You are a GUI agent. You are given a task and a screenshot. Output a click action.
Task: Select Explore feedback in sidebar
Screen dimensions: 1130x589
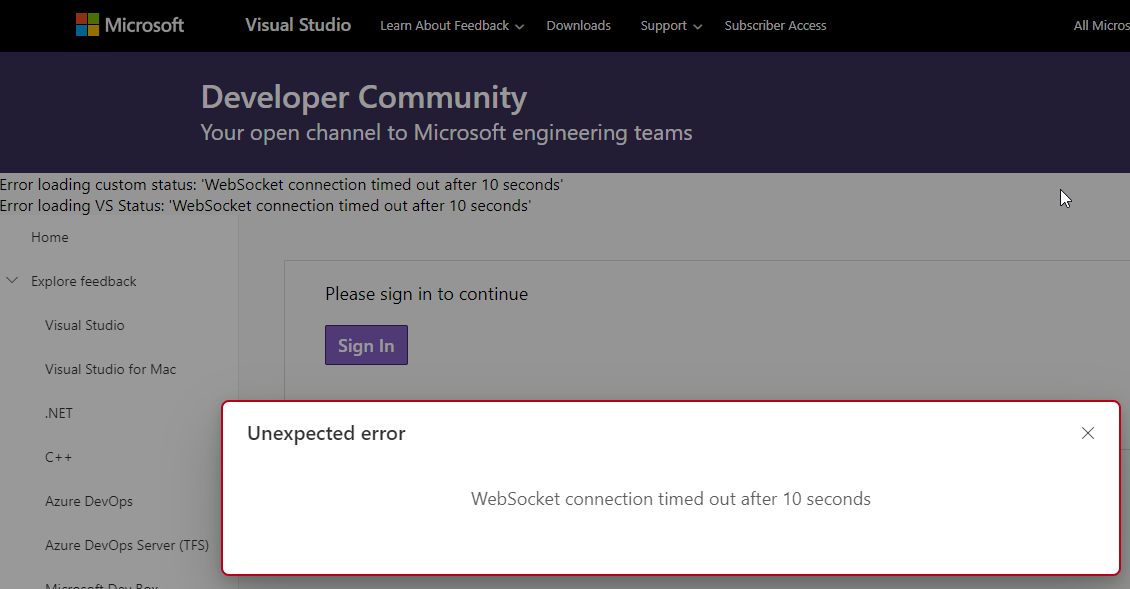point(84,281)
